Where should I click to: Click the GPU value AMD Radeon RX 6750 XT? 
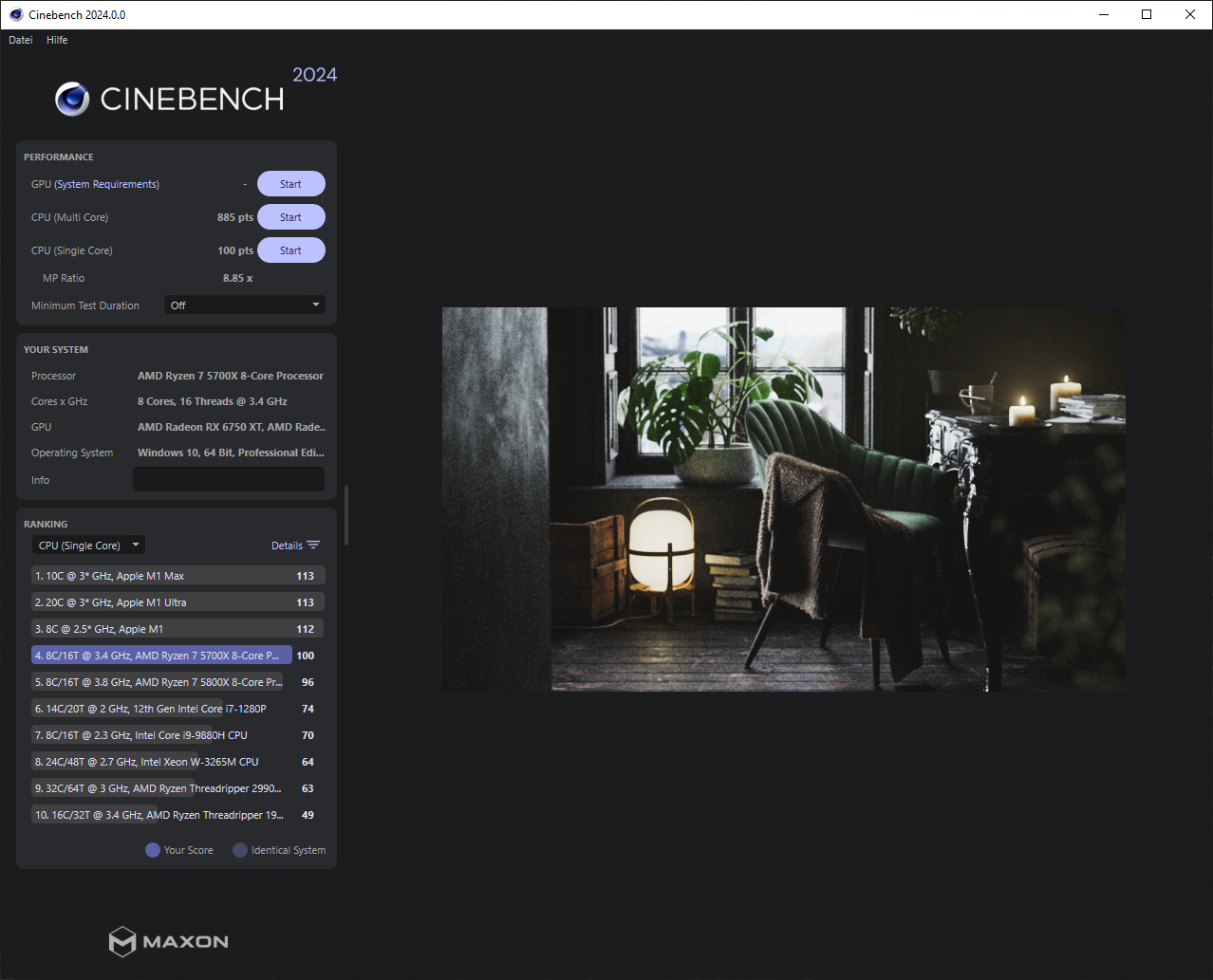(232, 427)
